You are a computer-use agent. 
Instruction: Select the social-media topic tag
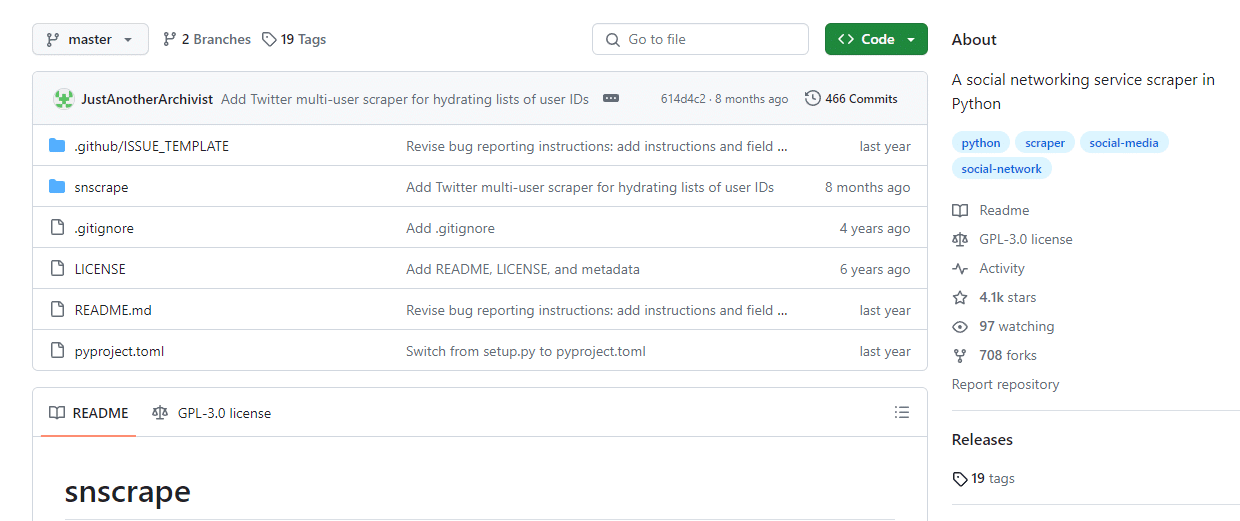pyautogui.click(x=1123, y=143)
